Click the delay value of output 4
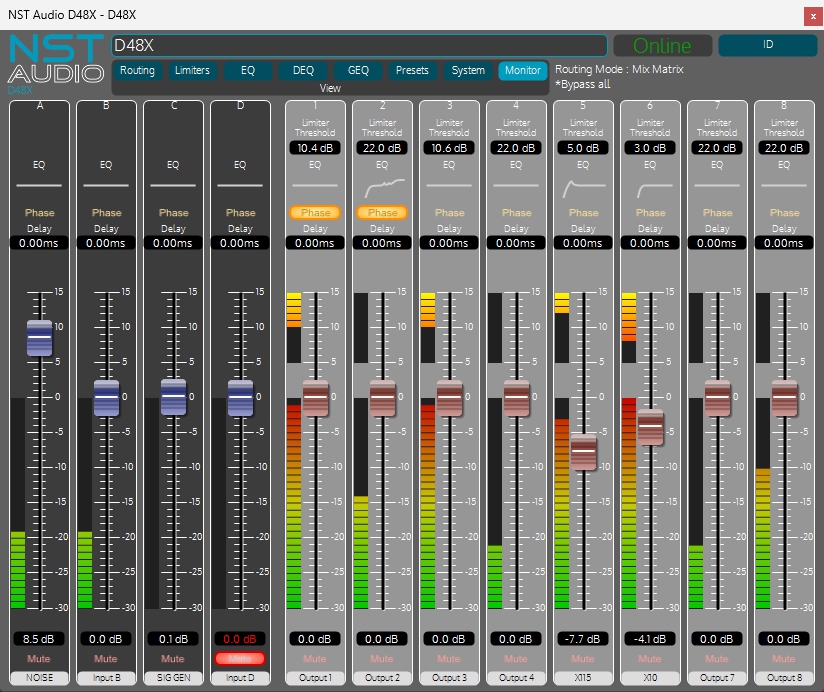 516,243
